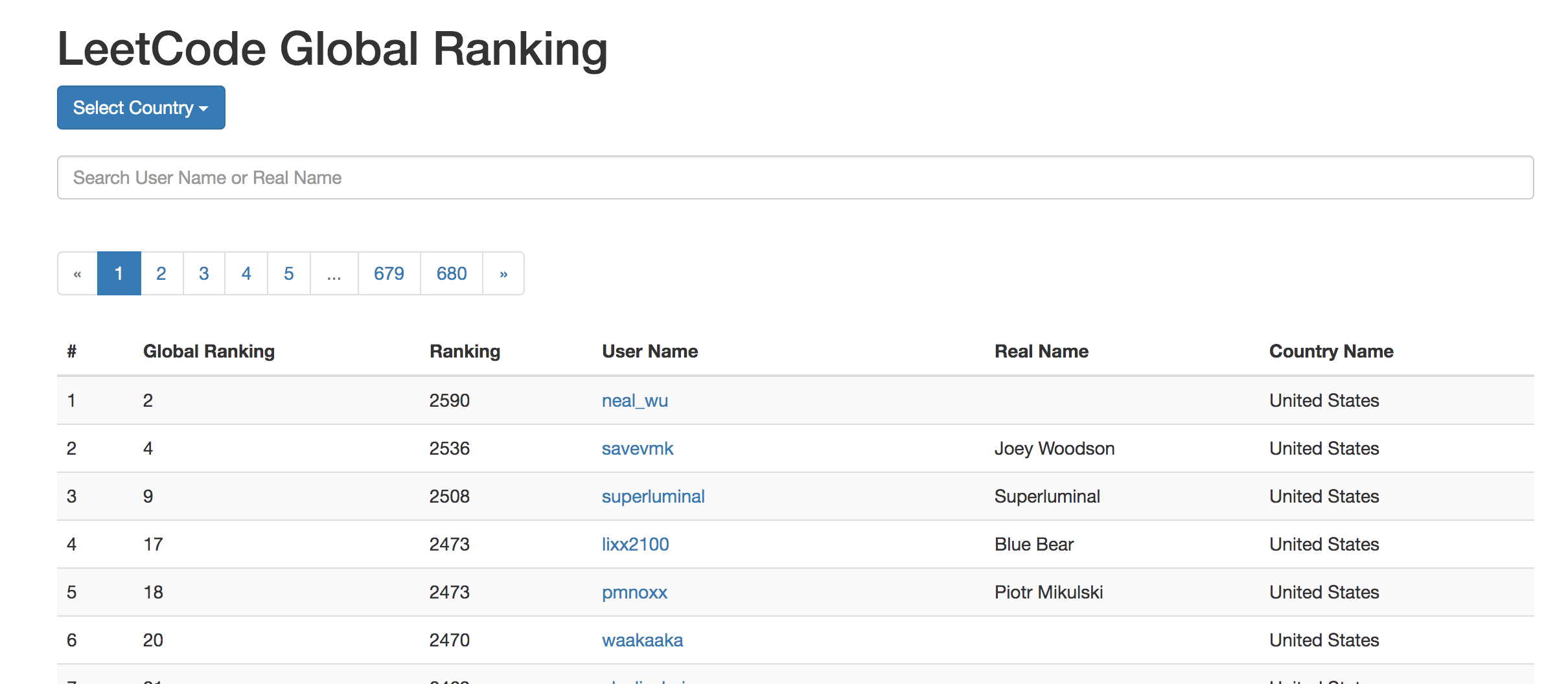The image size is (1568, 684).
Task: Jump to last page 680
Action: click(452, 273)
